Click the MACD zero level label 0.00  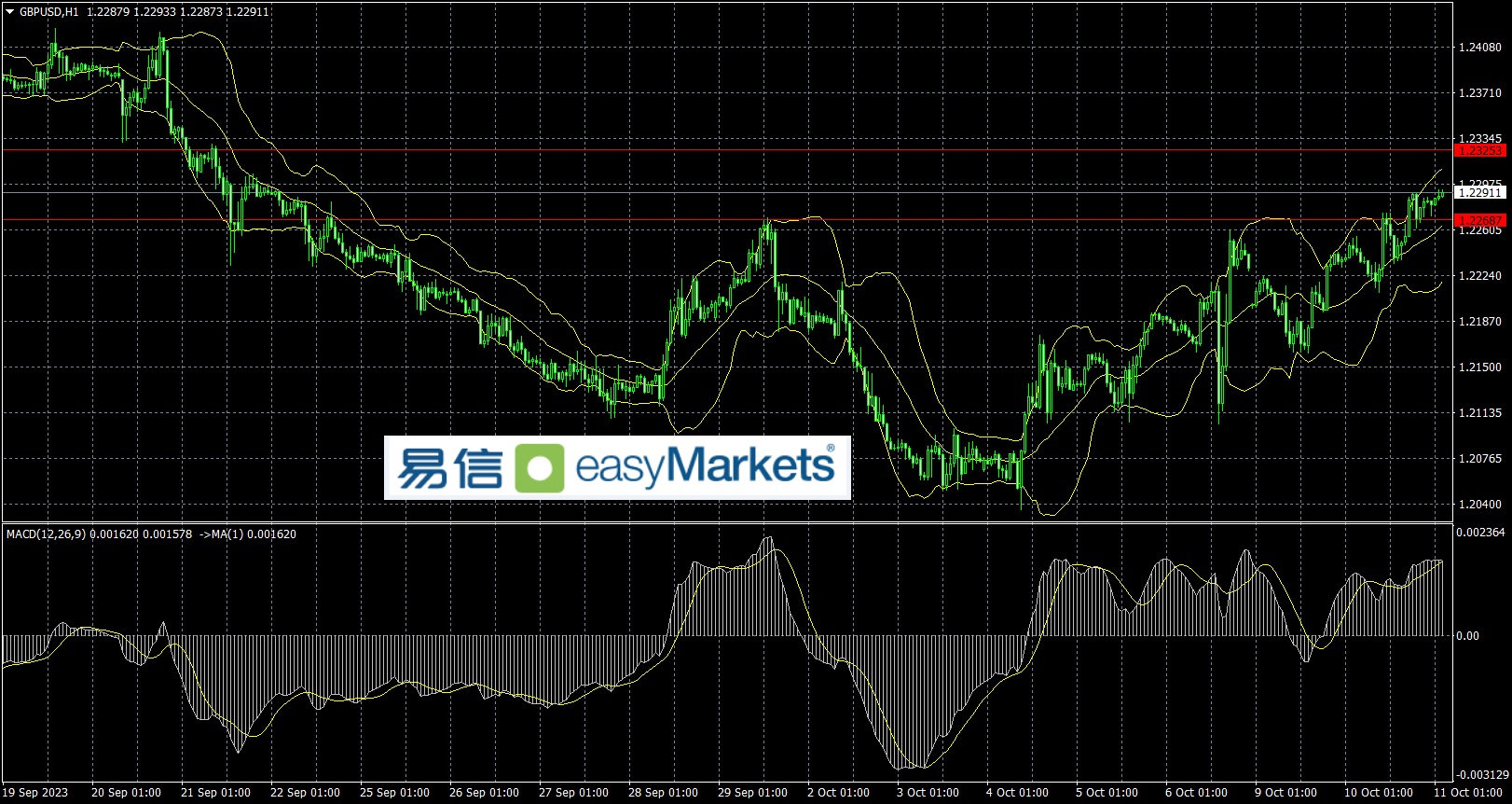pos(1468,636)
